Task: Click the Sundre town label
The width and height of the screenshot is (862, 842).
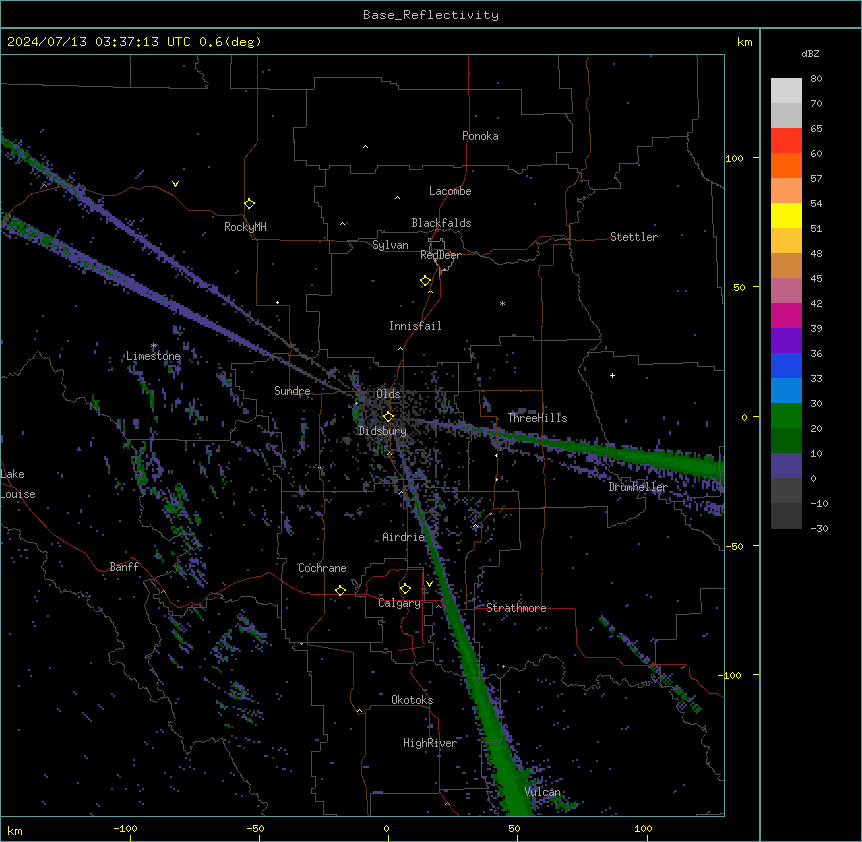Action: click(x=292, y=391)
